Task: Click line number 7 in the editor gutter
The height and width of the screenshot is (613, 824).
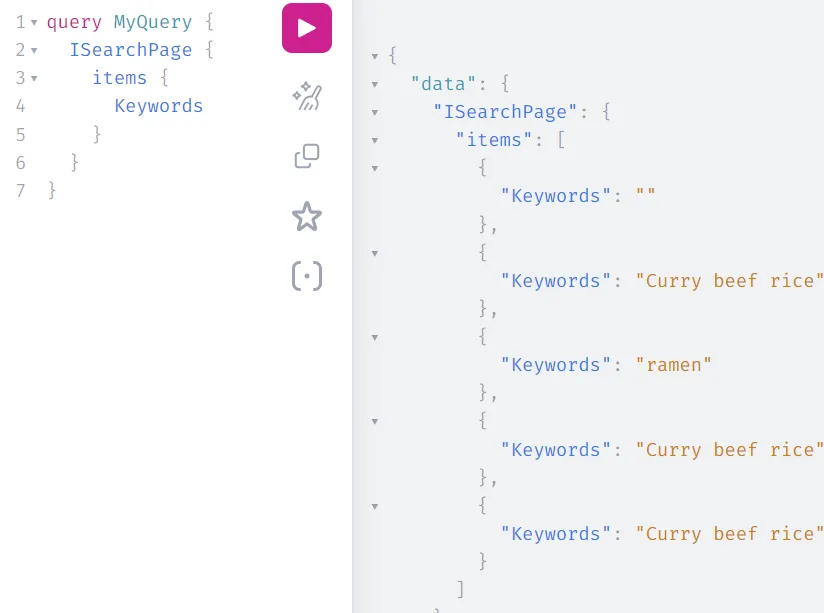Action: pos(20,190)
